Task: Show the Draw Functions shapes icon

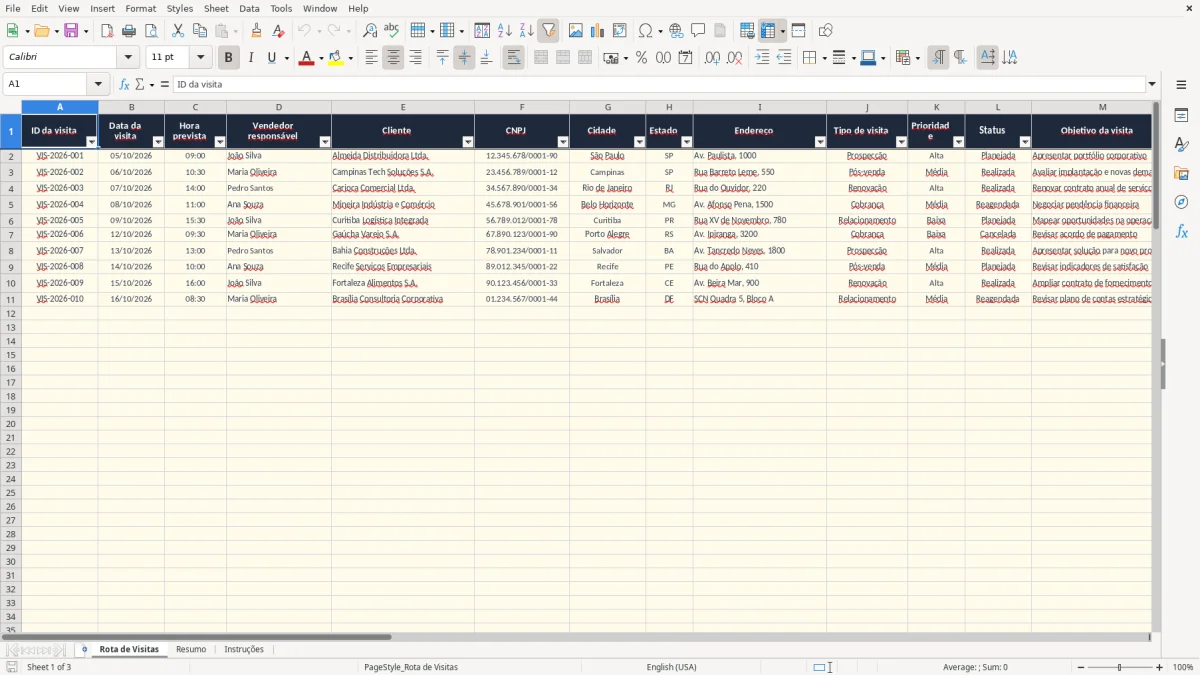Action: (x=825, y=31)
